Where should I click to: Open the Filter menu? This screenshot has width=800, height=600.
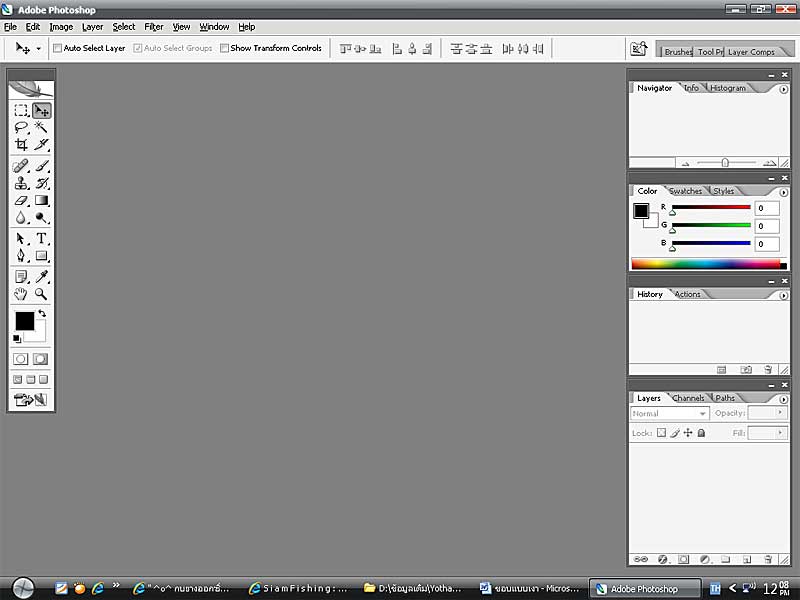coord(154,27)
